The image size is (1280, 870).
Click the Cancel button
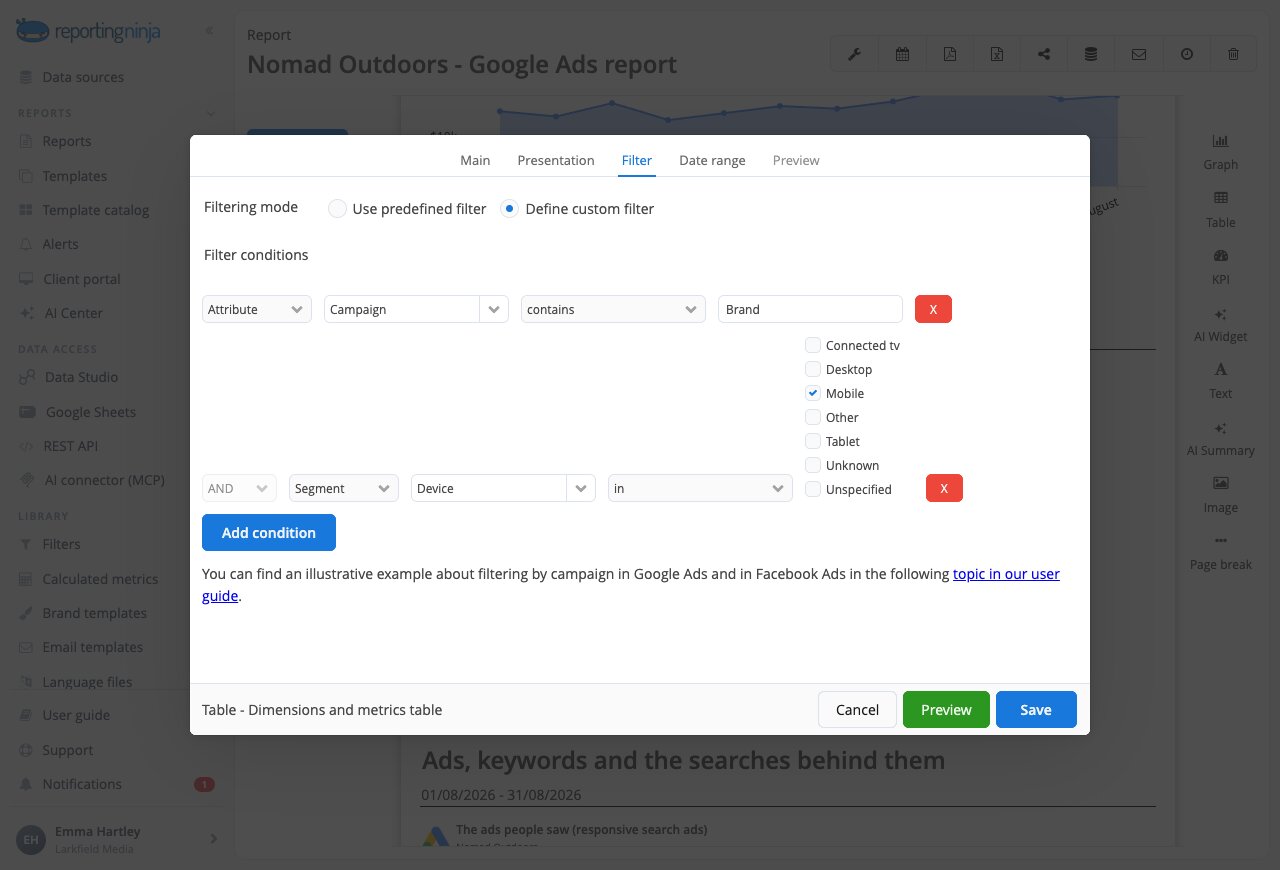coord(857,709)
